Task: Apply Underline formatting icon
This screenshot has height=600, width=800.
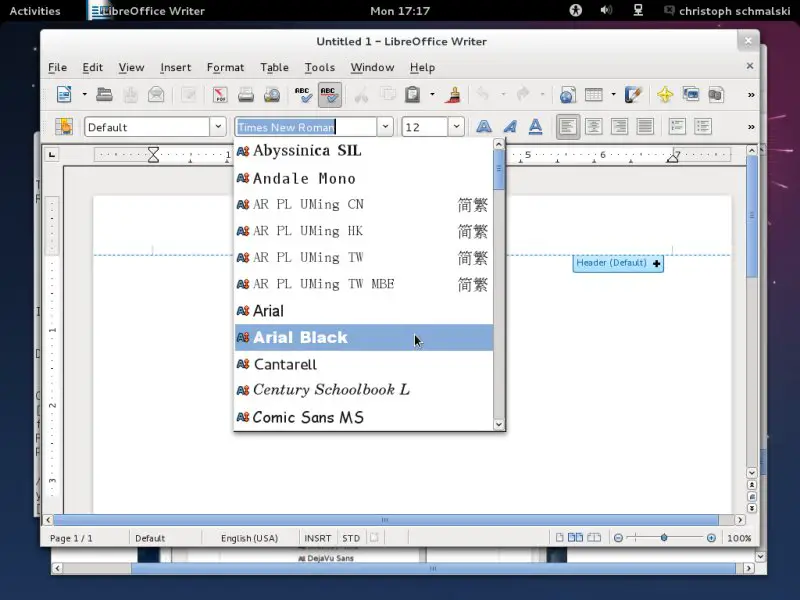Action: tap(535, 127)
